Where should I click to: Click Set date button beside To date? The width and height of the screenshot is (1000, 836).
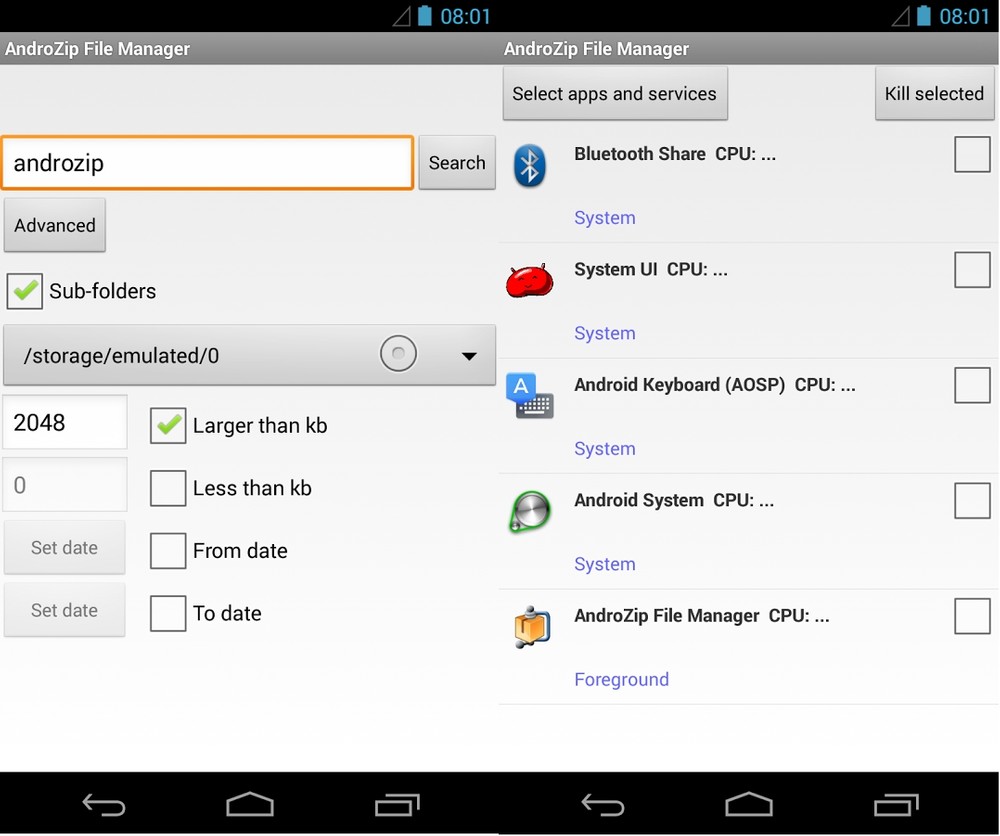(x=64, y=610)
